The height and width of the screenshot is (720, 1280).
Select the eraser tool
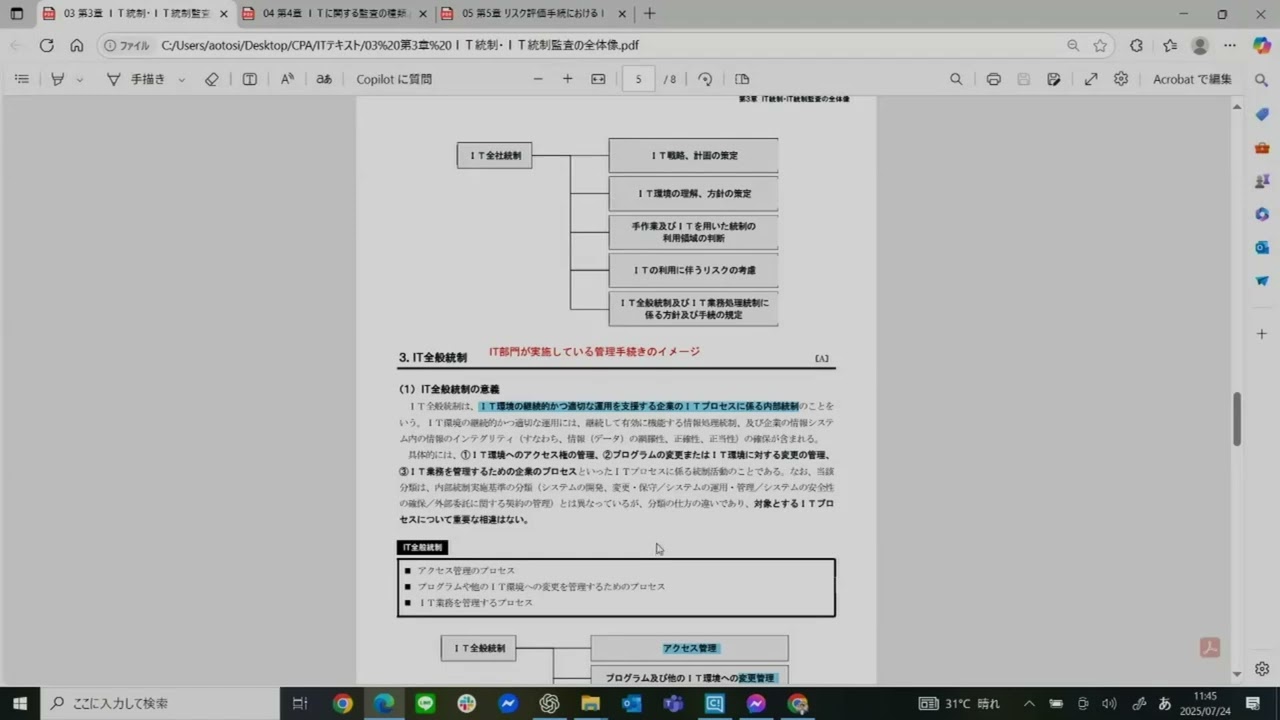pyautogui.click(x=211, y=79)
